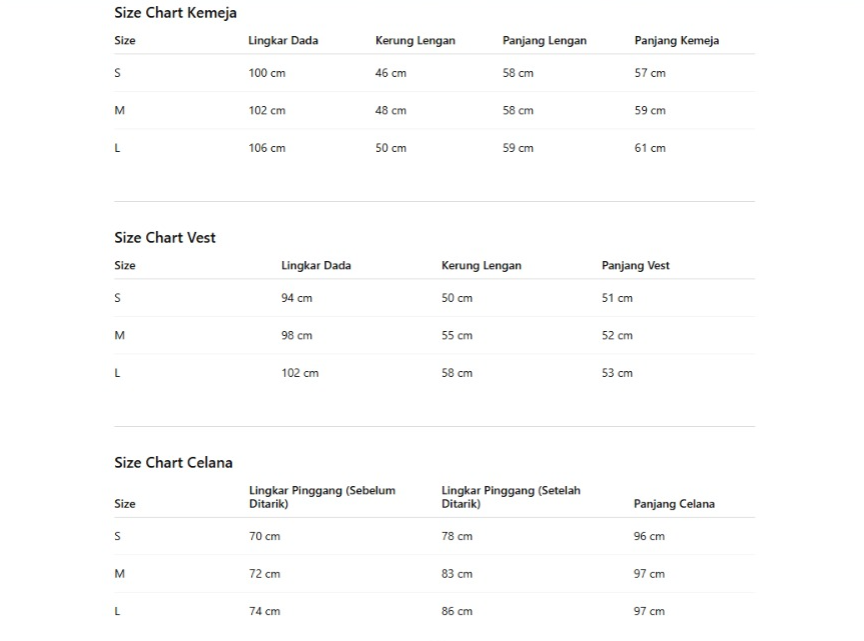Click the 53 cm Vest length value
Image resolution: width=864 pixels, height=641 pixels.
(617, 373)
